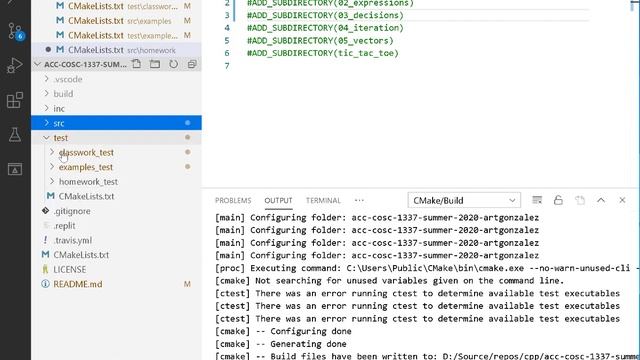Show more panel tabs via ellipsis
Screen dimensions: 640x360
tap(359, 200)
